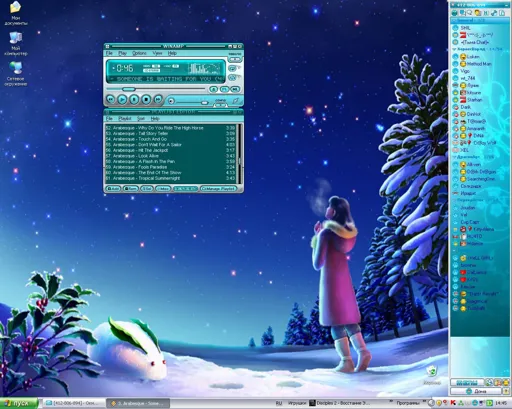Select track "Why Do You Ride The High Horse"
This screenshot has height=409, width=512.
(170, 128)
